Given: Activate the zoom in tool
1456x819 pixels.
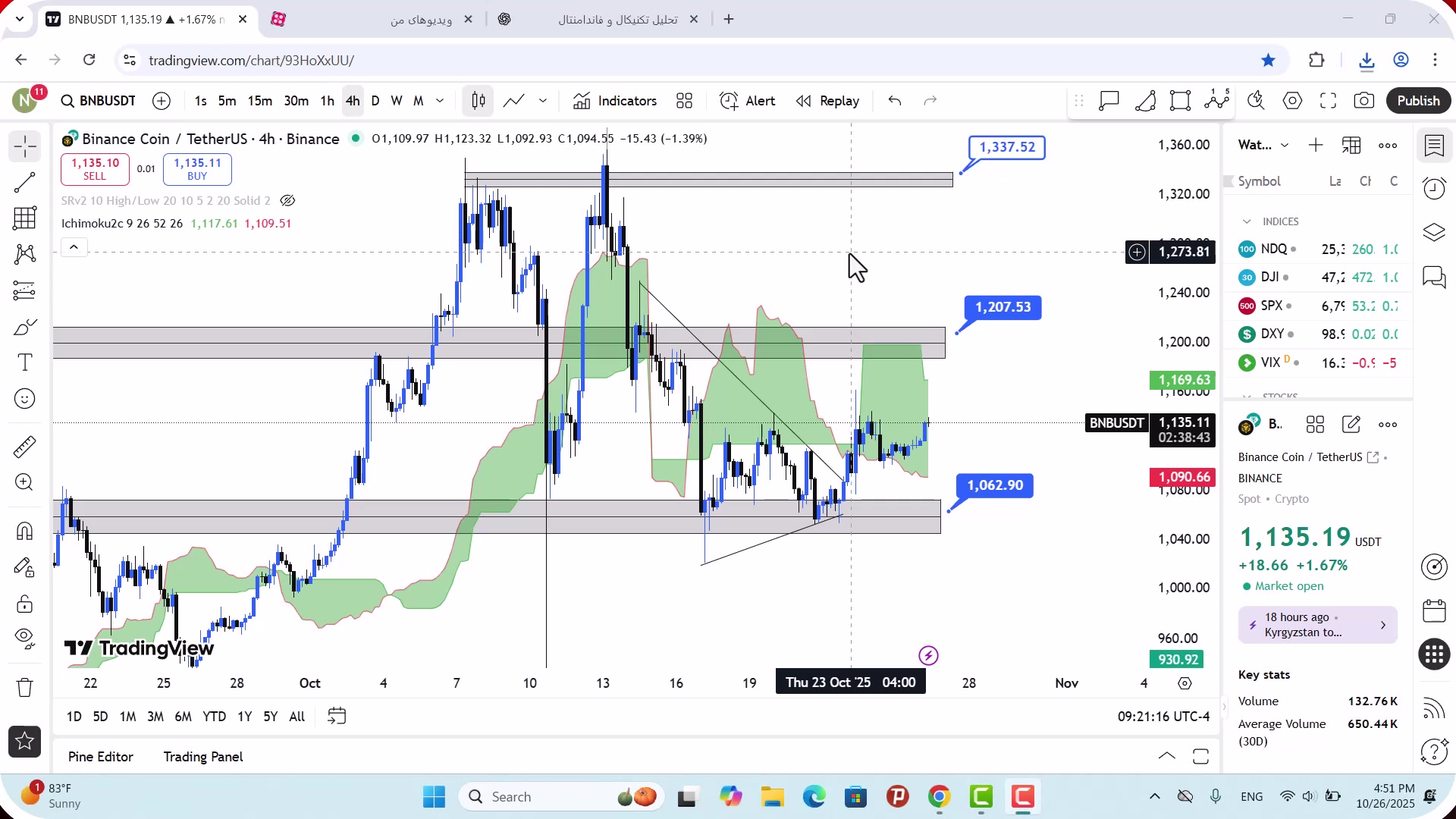Looking at the screenshot, I should (x=24, y=482).
